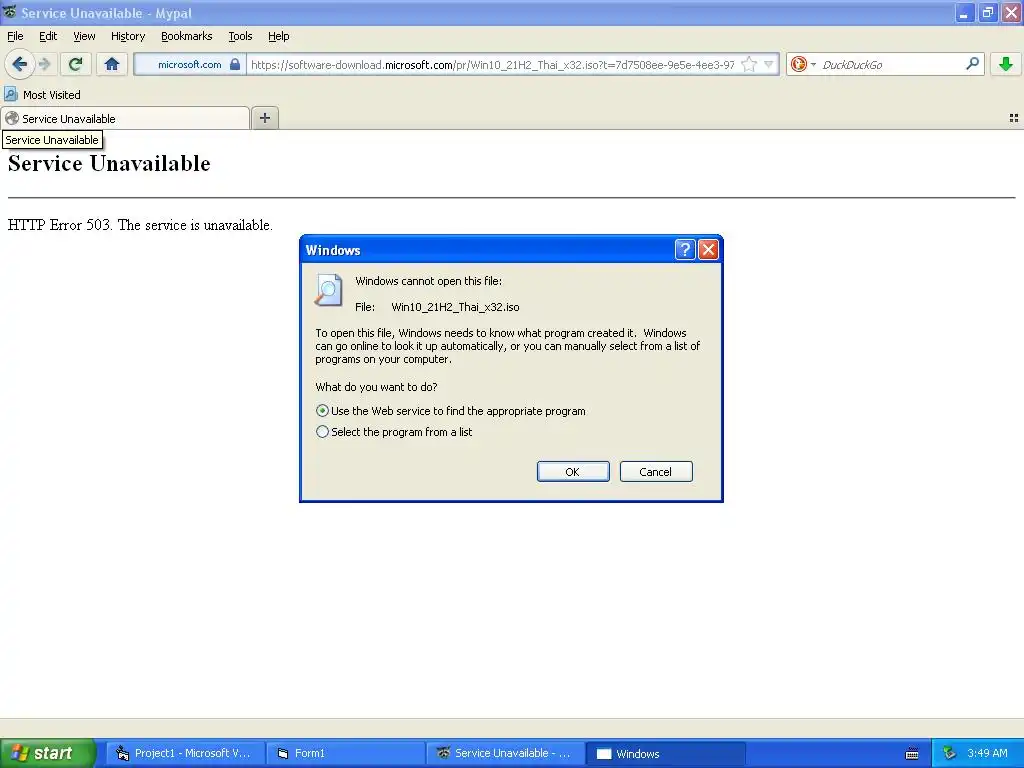Screen dimensions: 1024x768
Task: Click the Forward arrow button
Action: click(44, 64)
